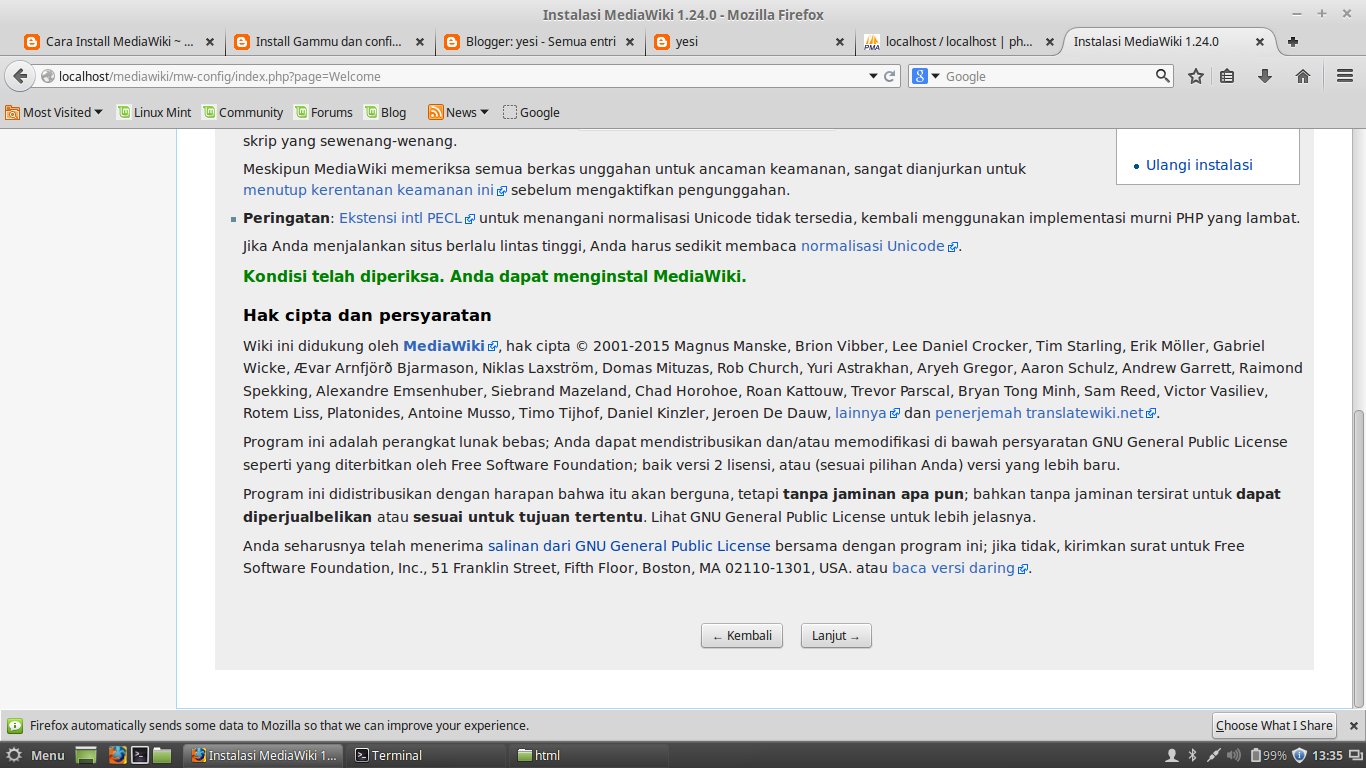This screenshot has width=1366, height=768.
Task: Expand the News bookmark feed dropdown
Action: pyautogui.click(x=459, y=112)
